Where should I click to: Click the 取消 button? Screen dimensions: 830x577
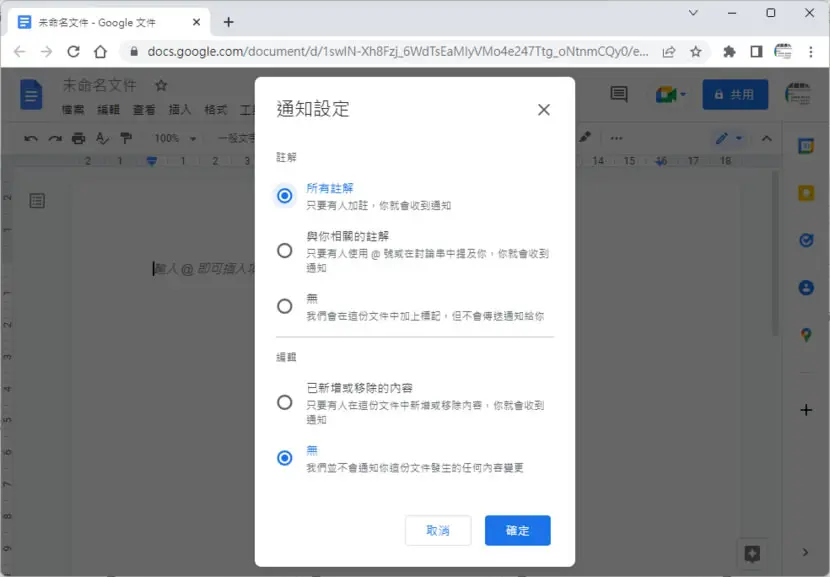point(438,530)
